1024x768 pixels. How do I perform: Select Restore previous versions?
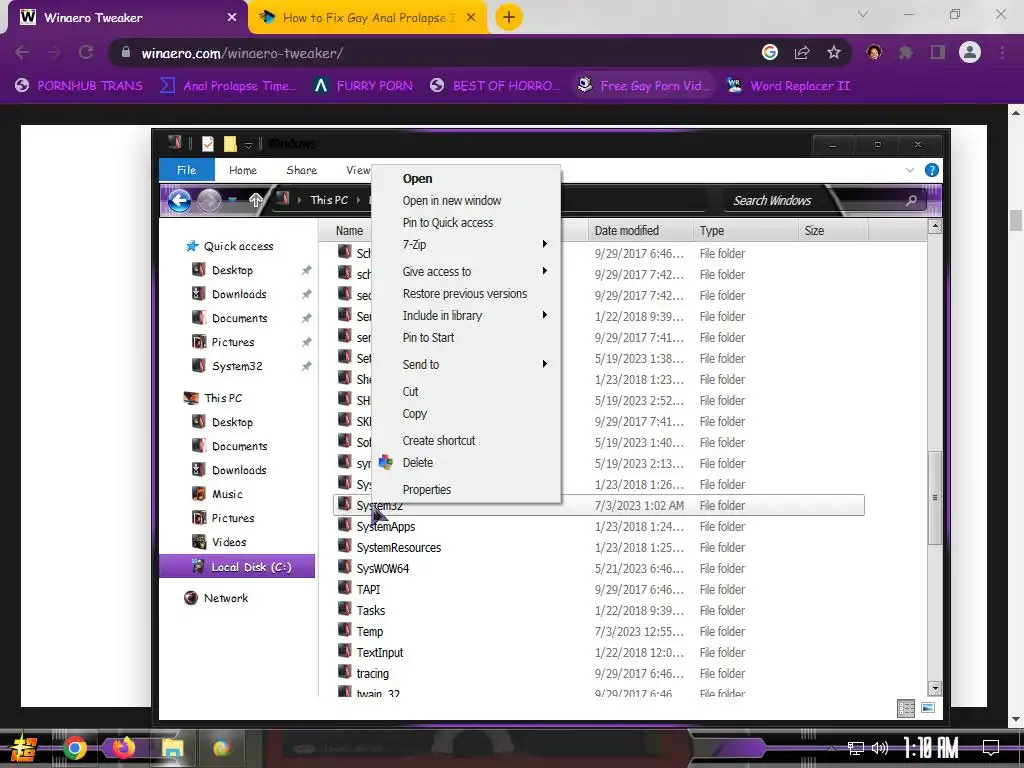pos(465,294)
